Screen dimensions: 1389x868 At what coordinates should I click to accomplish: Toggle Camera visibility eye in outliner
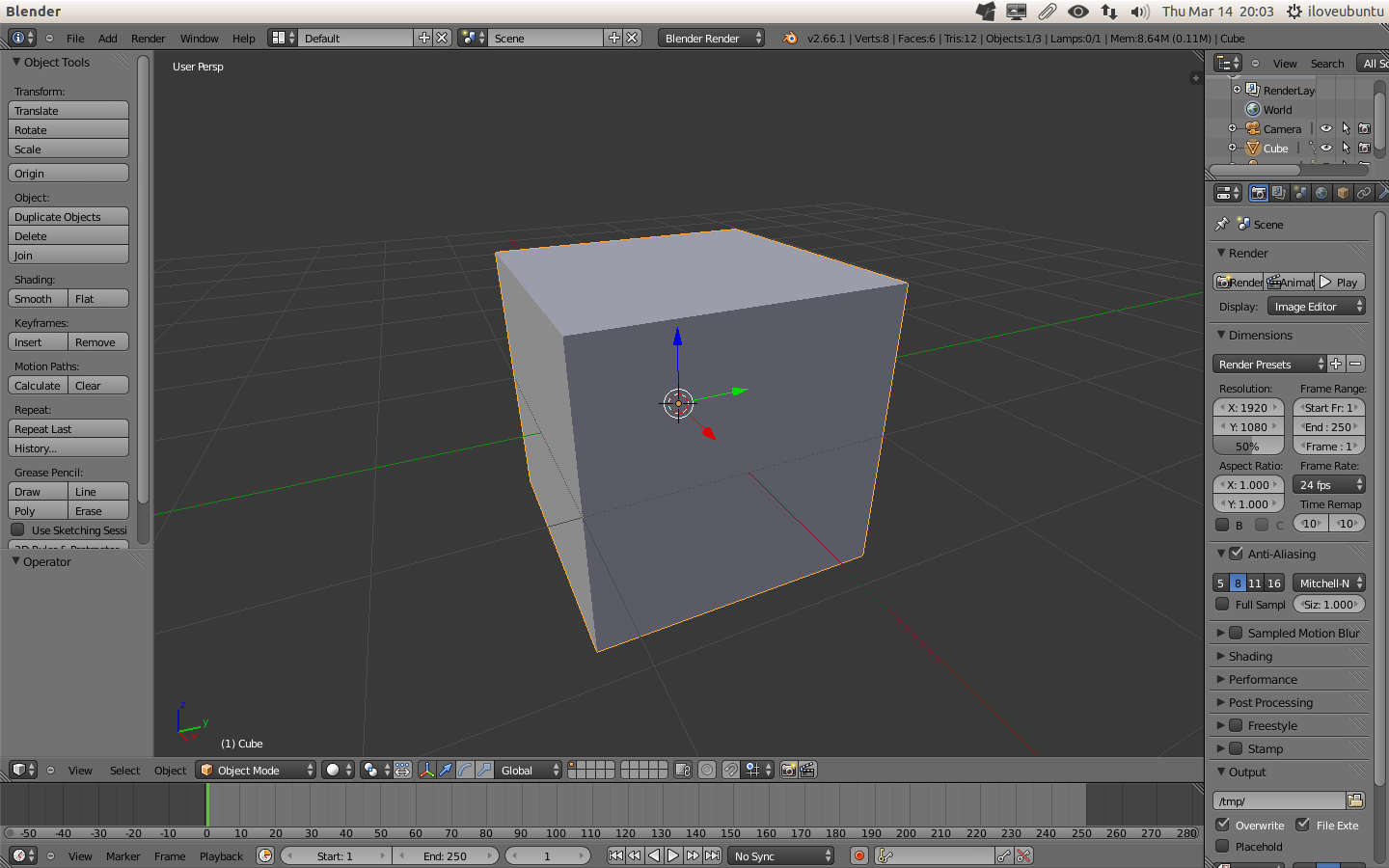(1326, 128)
